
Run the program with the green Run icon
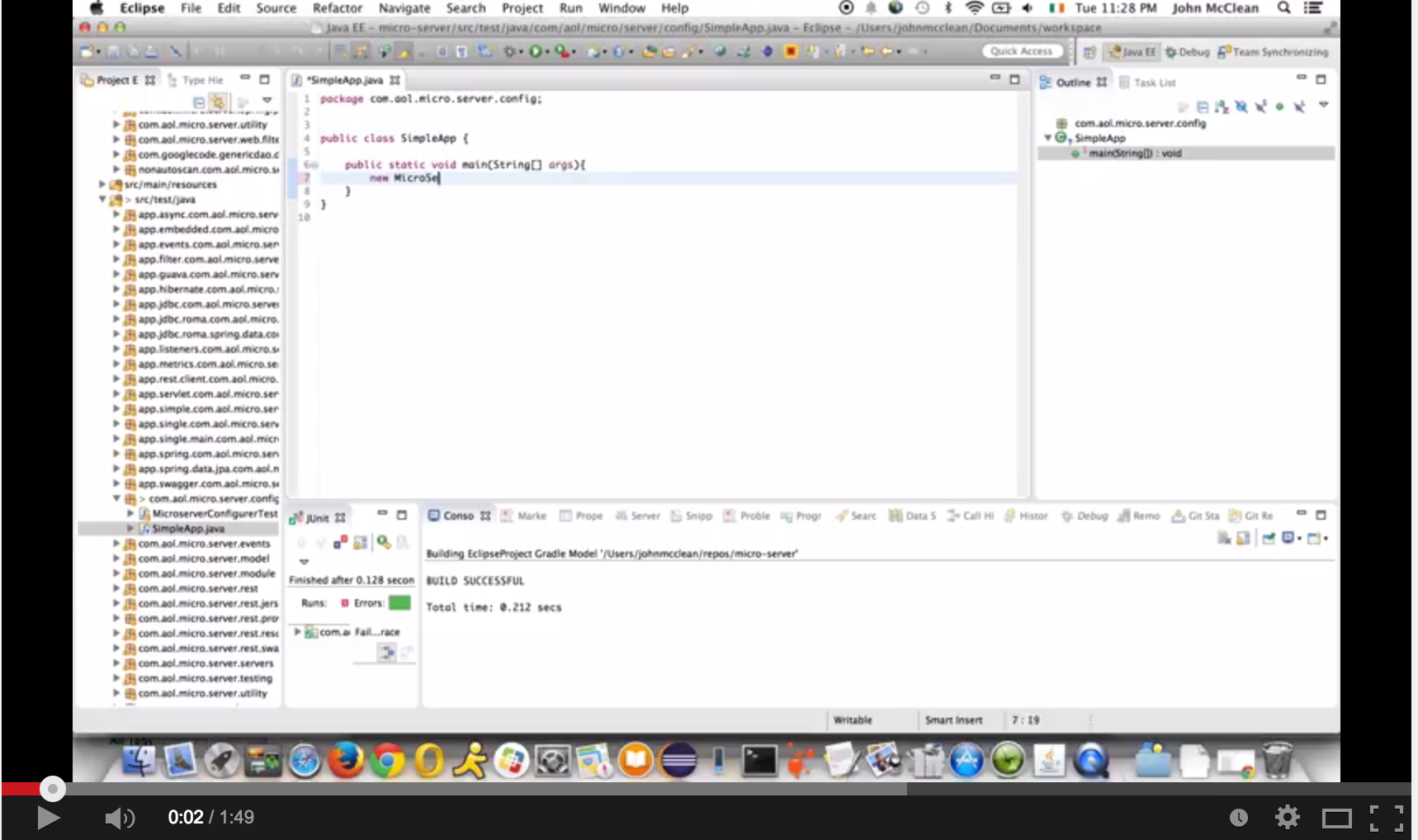(x=536, y=51)
